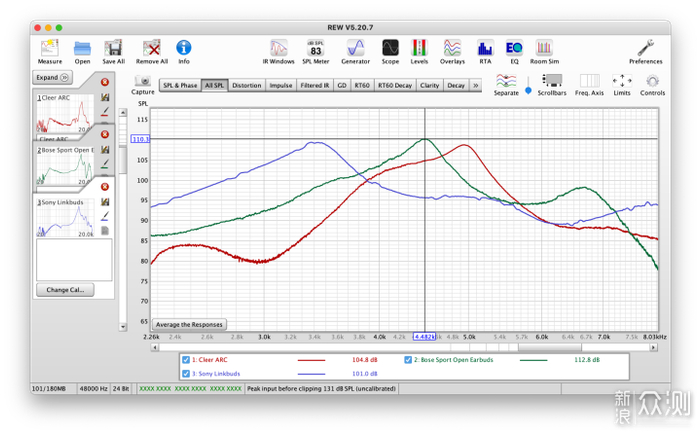Open the IR Windows tool
This screenshot has height=434, width=700.
pos(279,47)
